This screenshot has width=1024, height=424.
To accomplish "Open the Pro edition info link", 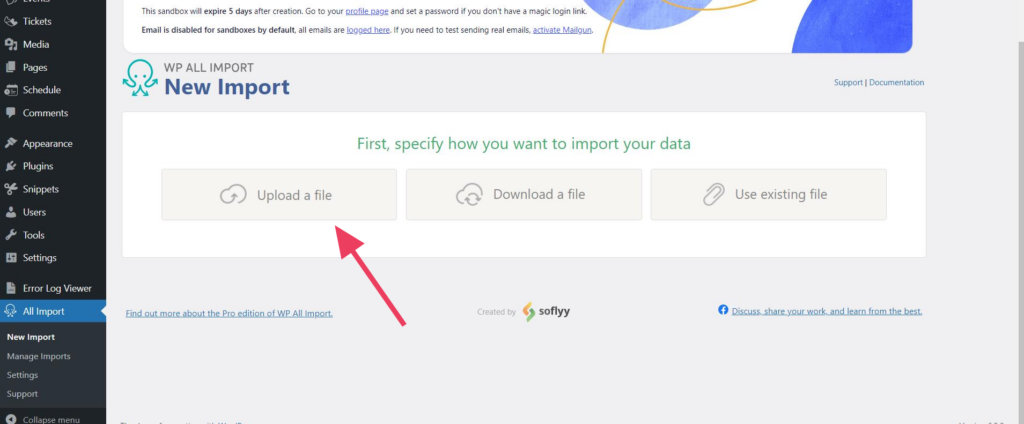I will (229, 313).
